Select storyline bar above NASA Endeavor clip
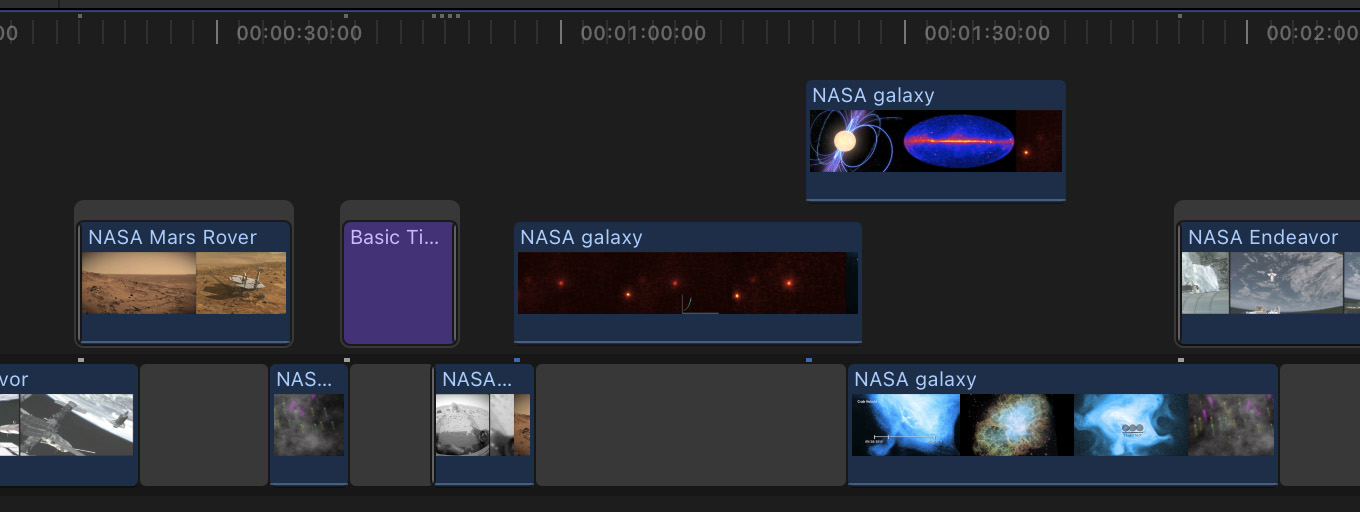The width and height of the screenshot is (1360, 512). tap(1267, 210)
